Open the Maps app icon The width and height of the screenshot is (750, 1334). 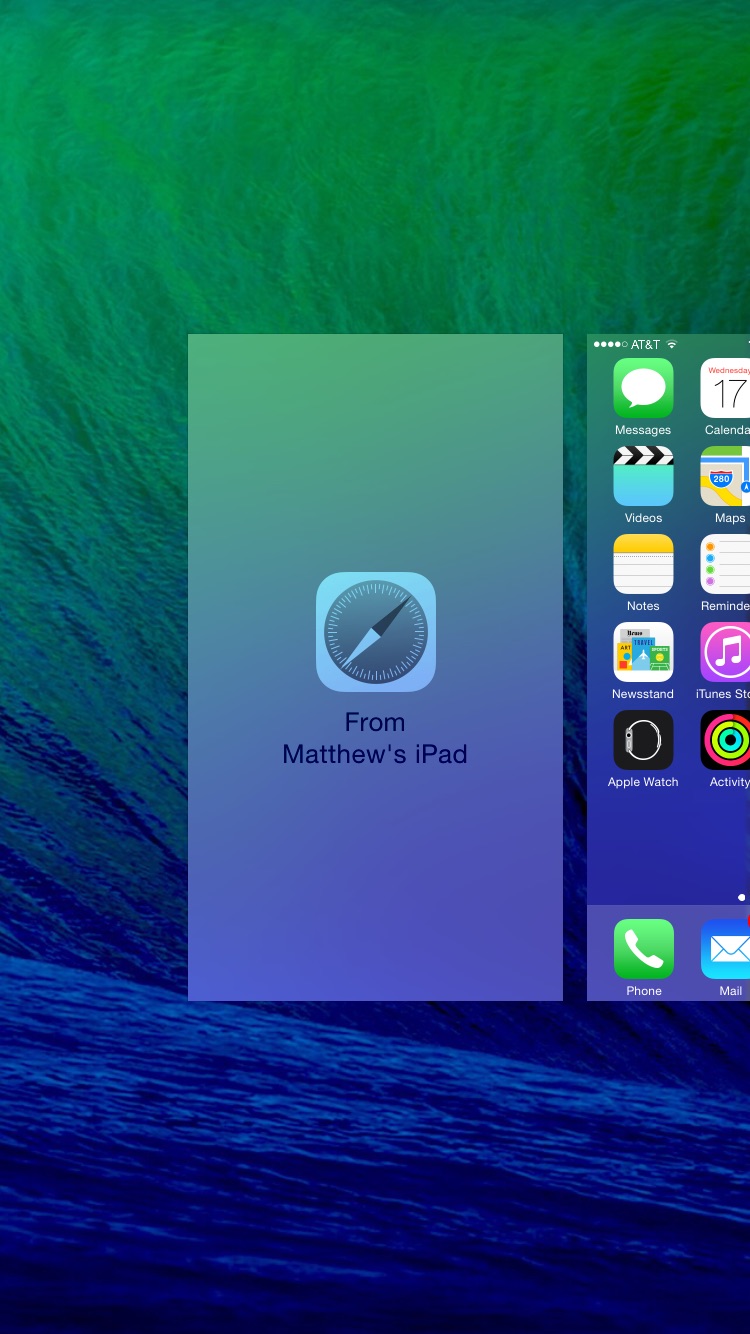(726, 476)
